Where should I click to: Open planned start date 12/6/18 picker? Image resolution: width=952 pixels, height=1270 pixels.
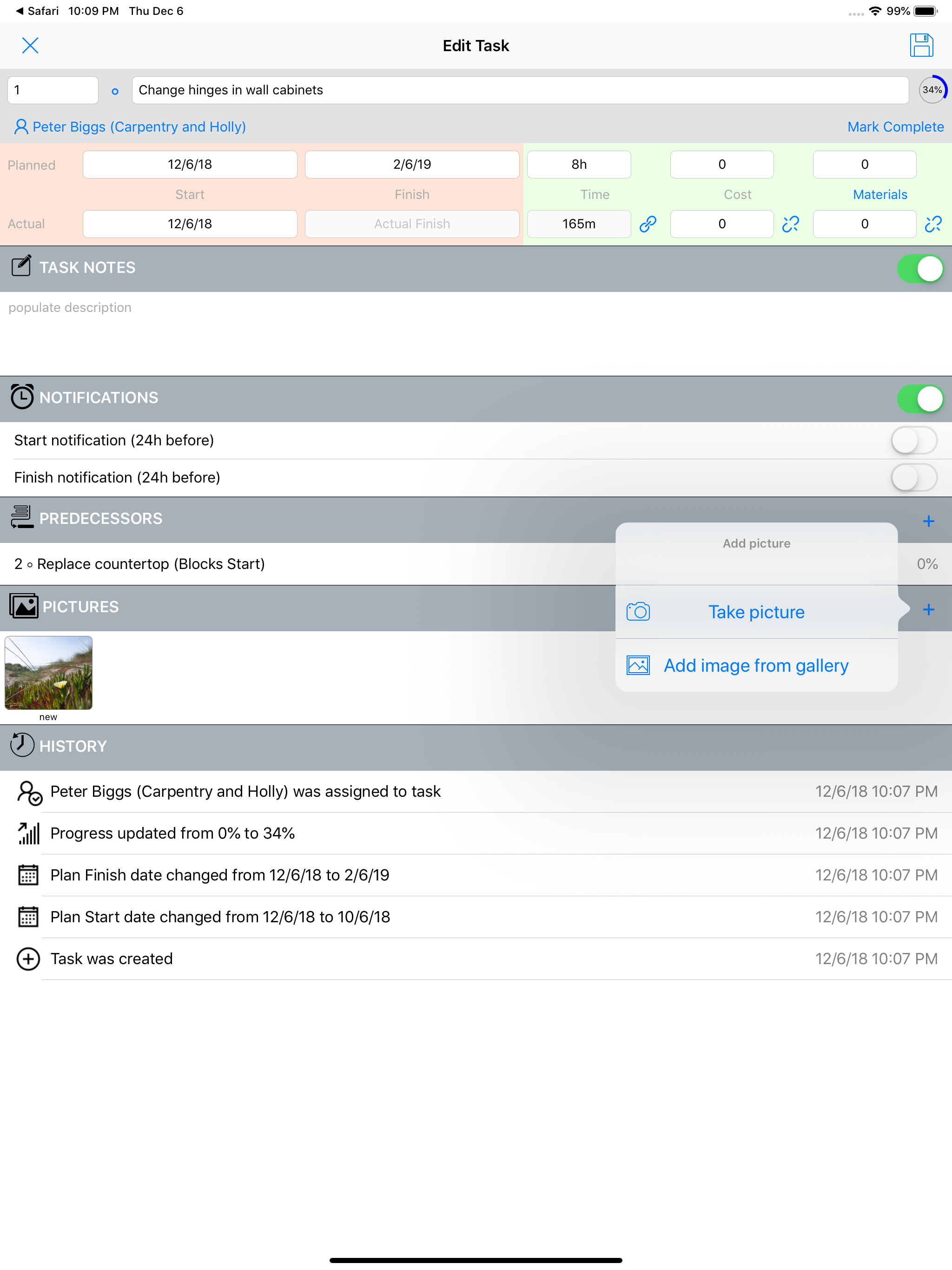(x=190, y=165)
